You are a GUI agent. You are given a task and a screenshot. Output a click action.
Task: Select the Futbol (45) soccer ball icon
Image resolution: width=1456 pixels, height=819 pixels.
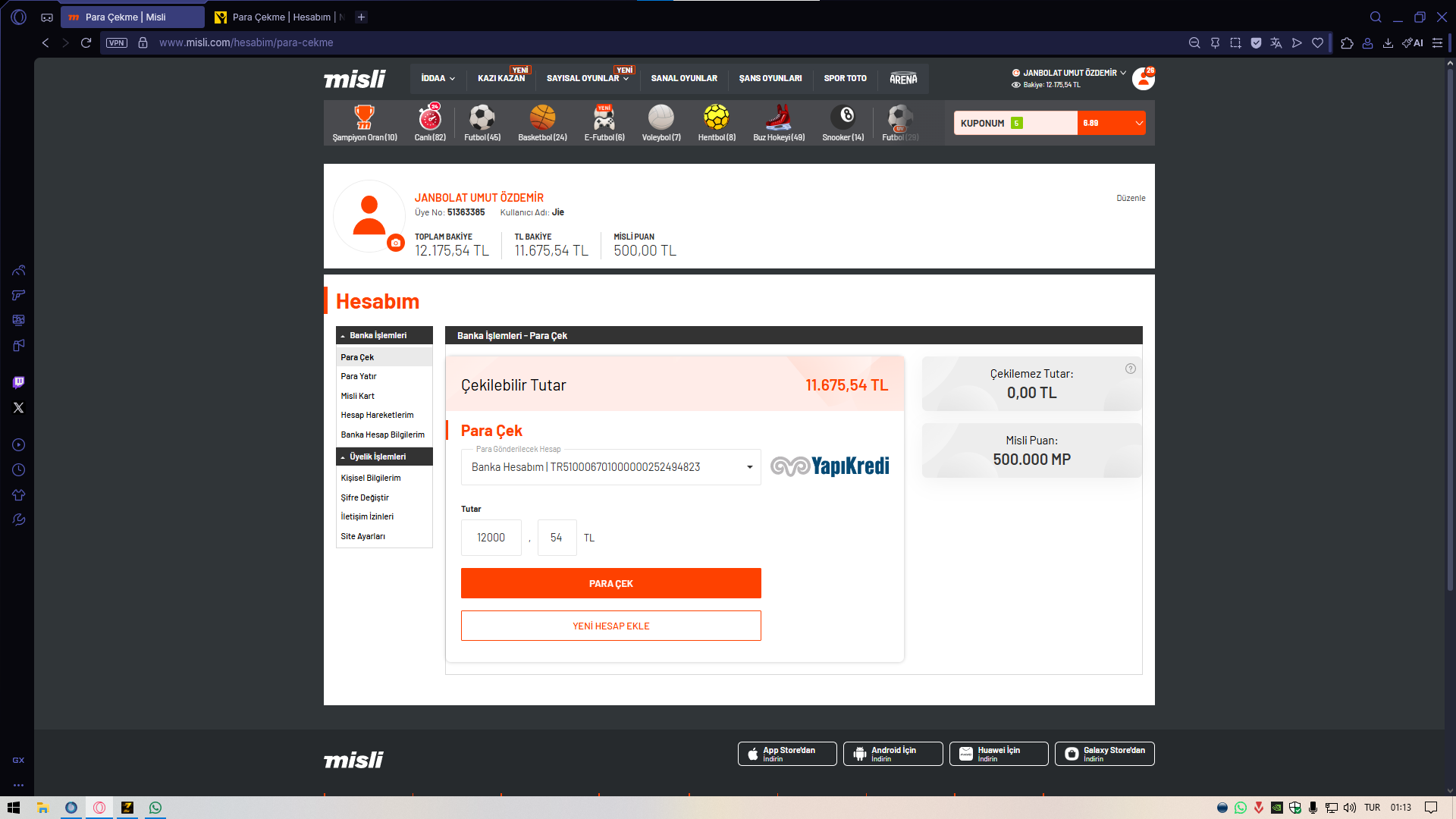482,118
